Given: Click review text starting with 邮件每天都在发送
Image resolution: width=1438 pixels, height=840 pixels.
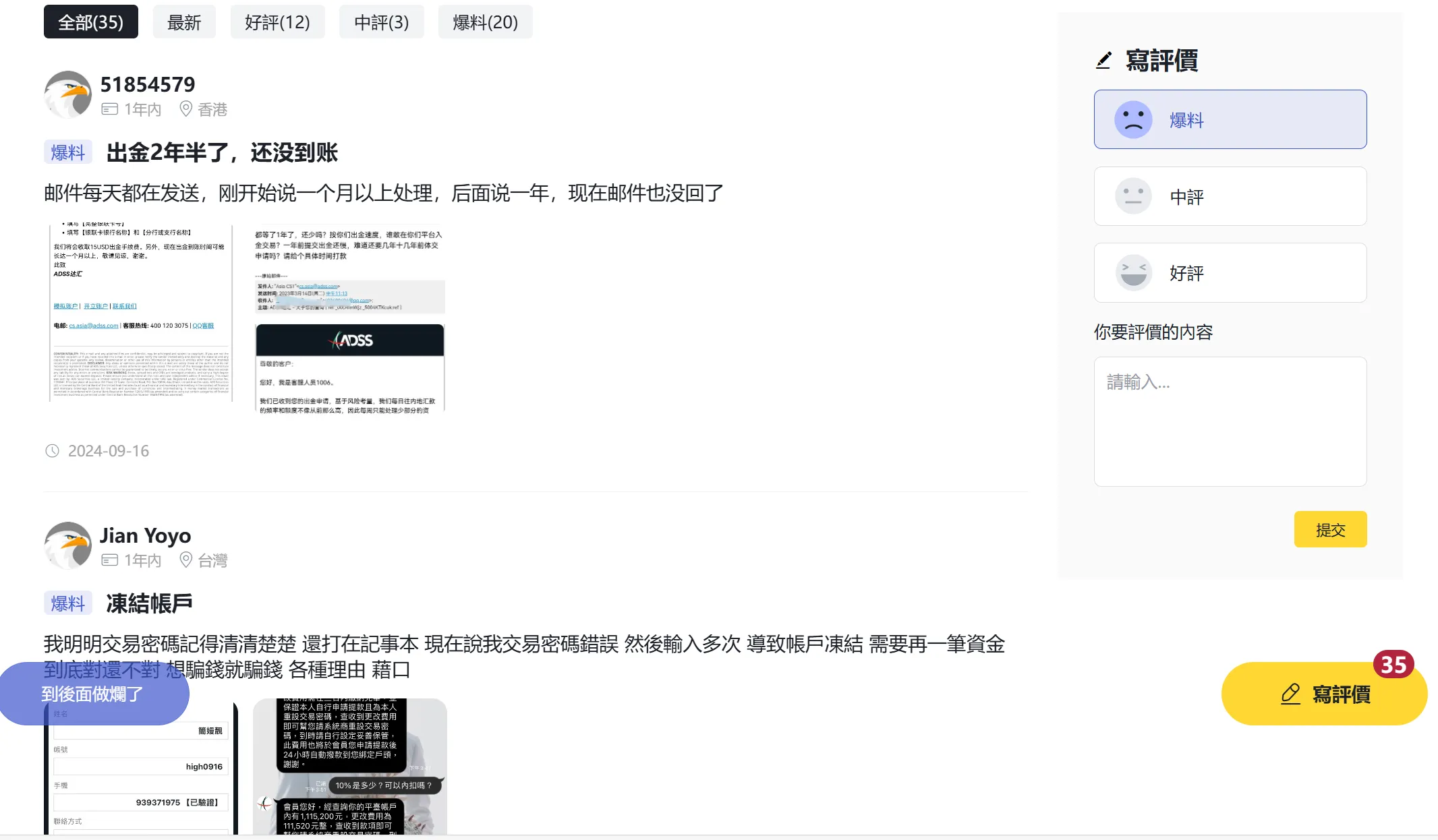Looking at the screenshot, I should pos(383,193).
